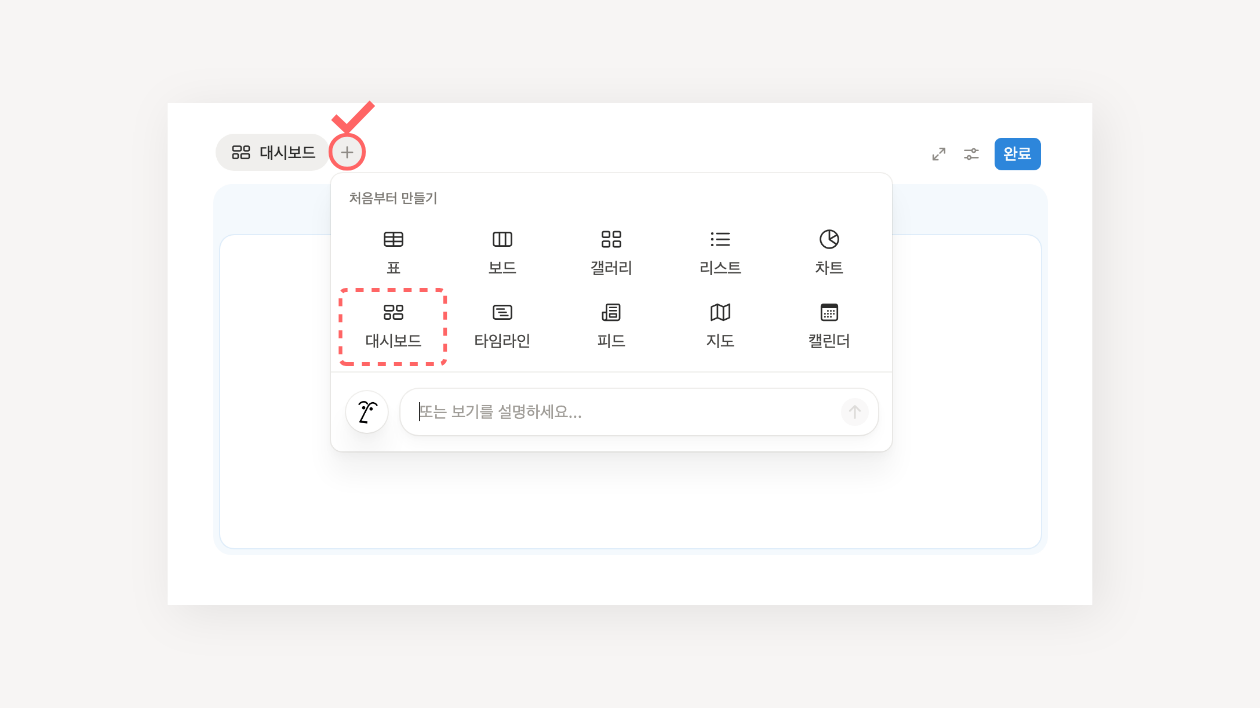
Task: Pick the 타임라인 (timeline) view icon
Action: tap(502, 313)
